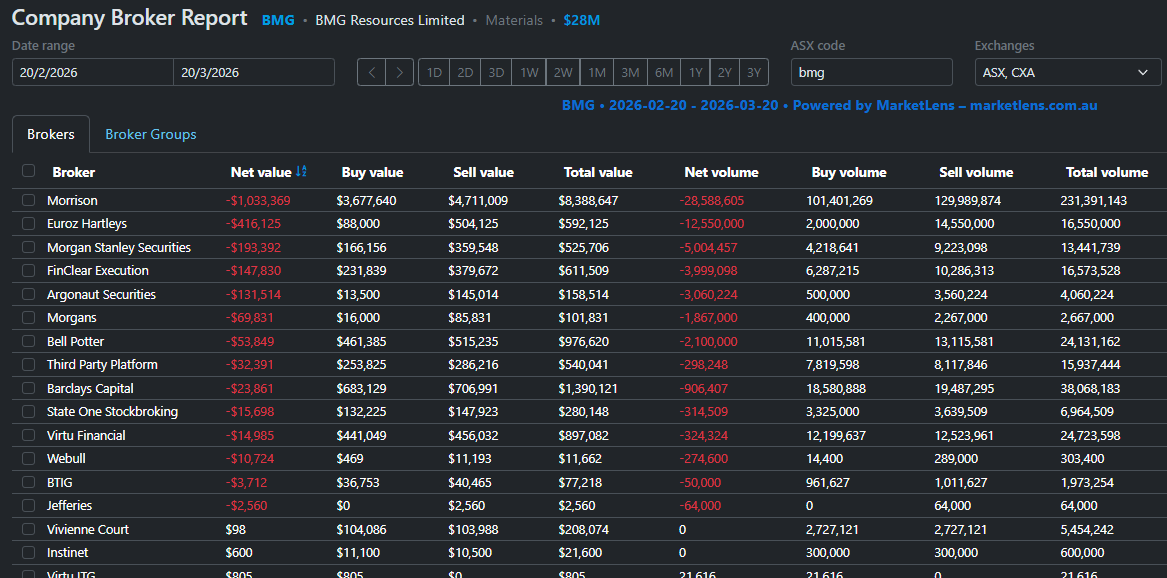Viewport: 1167px width, 578px height.
Task: Click the Barclays Capital broker name
Action: 90,388
